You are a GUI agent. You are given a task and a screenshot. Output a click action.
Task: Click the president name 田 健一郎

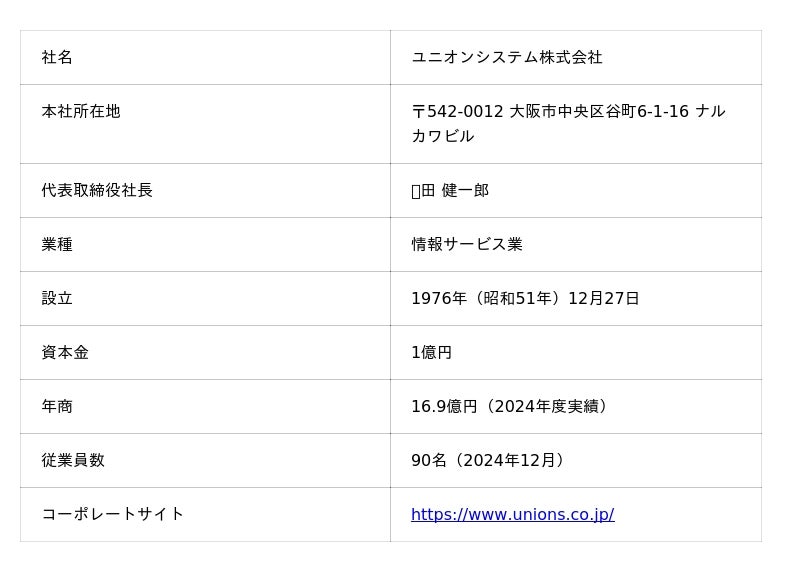coord(455,190)
